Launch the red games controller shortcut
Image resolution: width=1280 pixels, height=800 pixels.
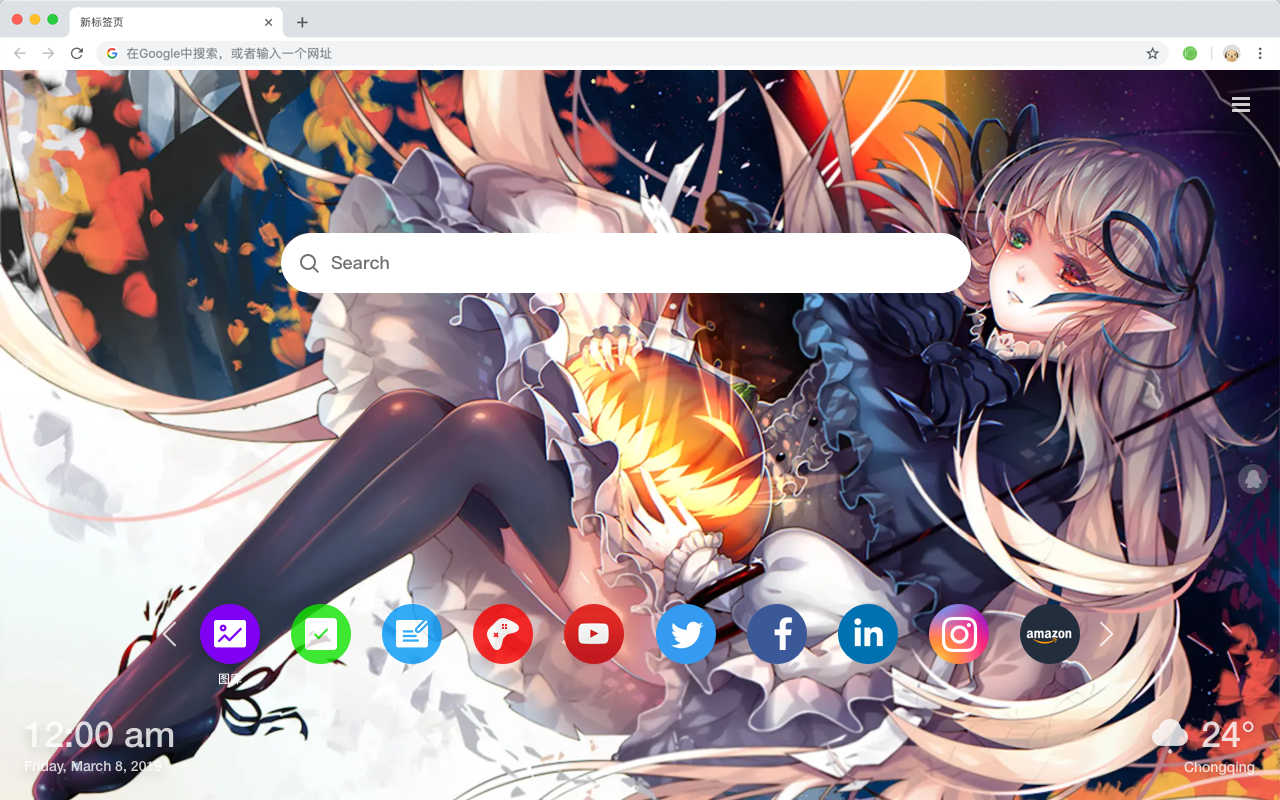[x=503, y=634]
